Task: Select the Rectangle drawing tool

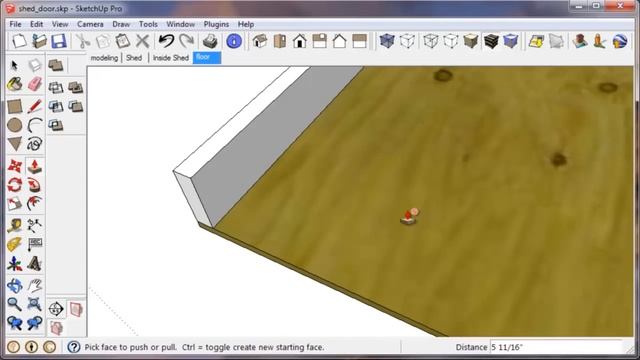Action: coord(15,106)
